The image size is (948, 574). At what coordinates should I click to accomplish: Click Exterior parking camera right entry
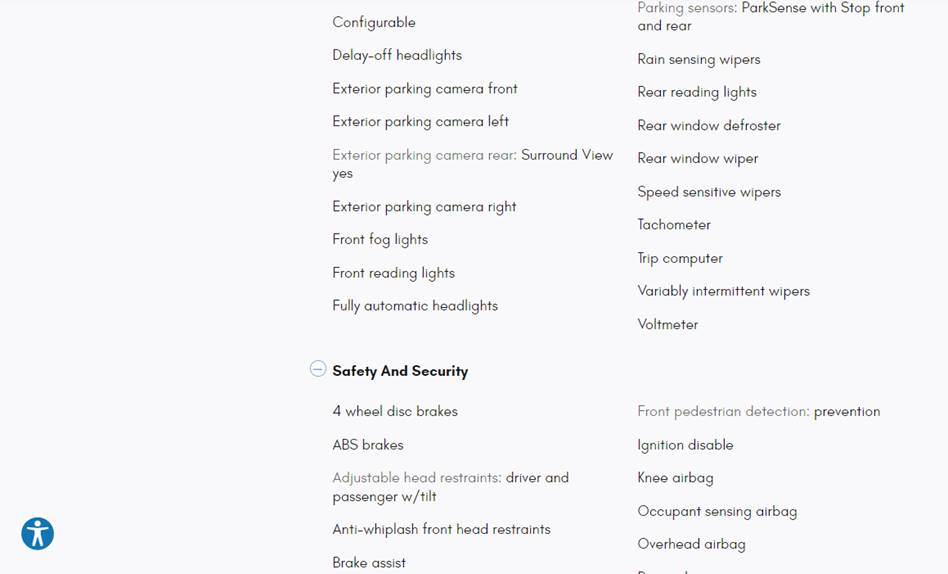[424, 207]
